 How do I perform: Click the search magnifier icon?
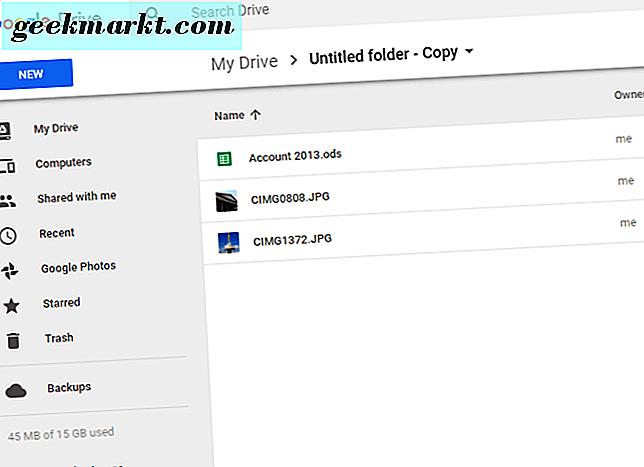coord(152,13)
